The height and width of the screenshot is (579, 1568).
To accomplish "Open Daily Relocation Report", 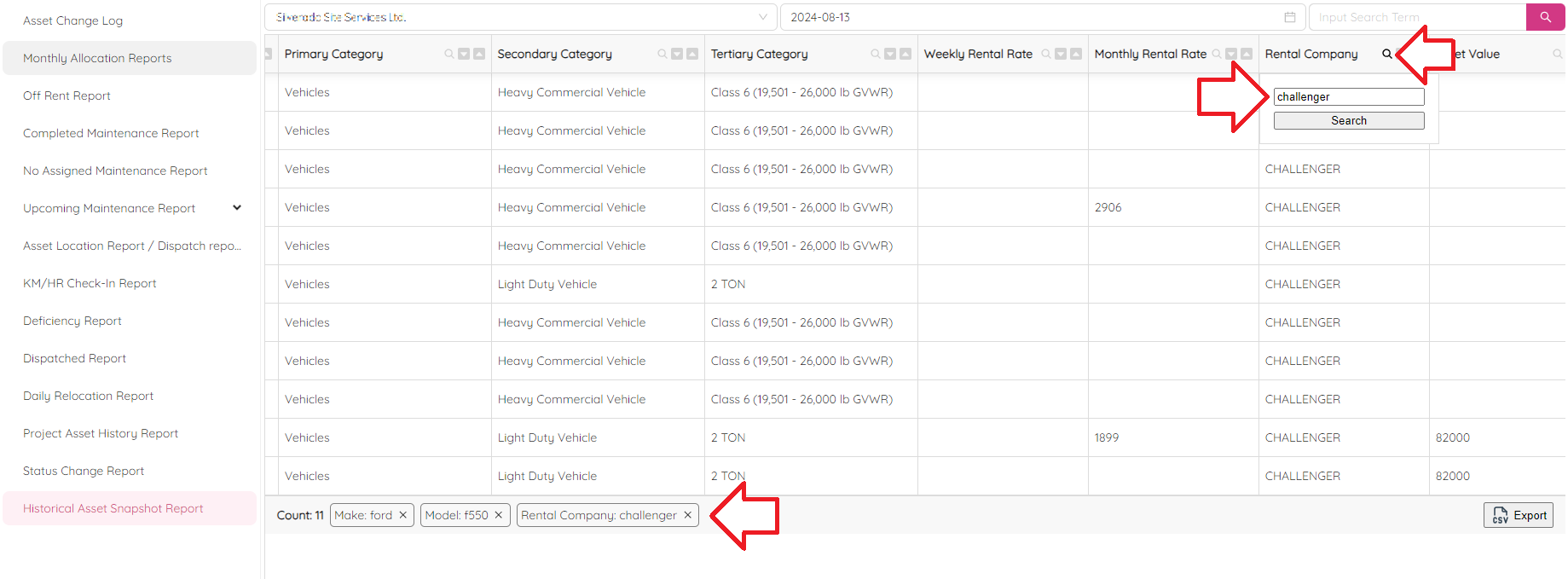I will pyautogui.click(x=130, y=396).
